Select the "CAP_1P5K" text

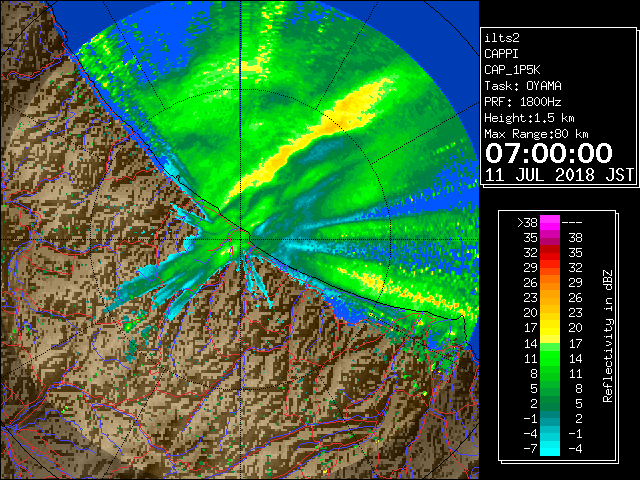coord(512,70)
